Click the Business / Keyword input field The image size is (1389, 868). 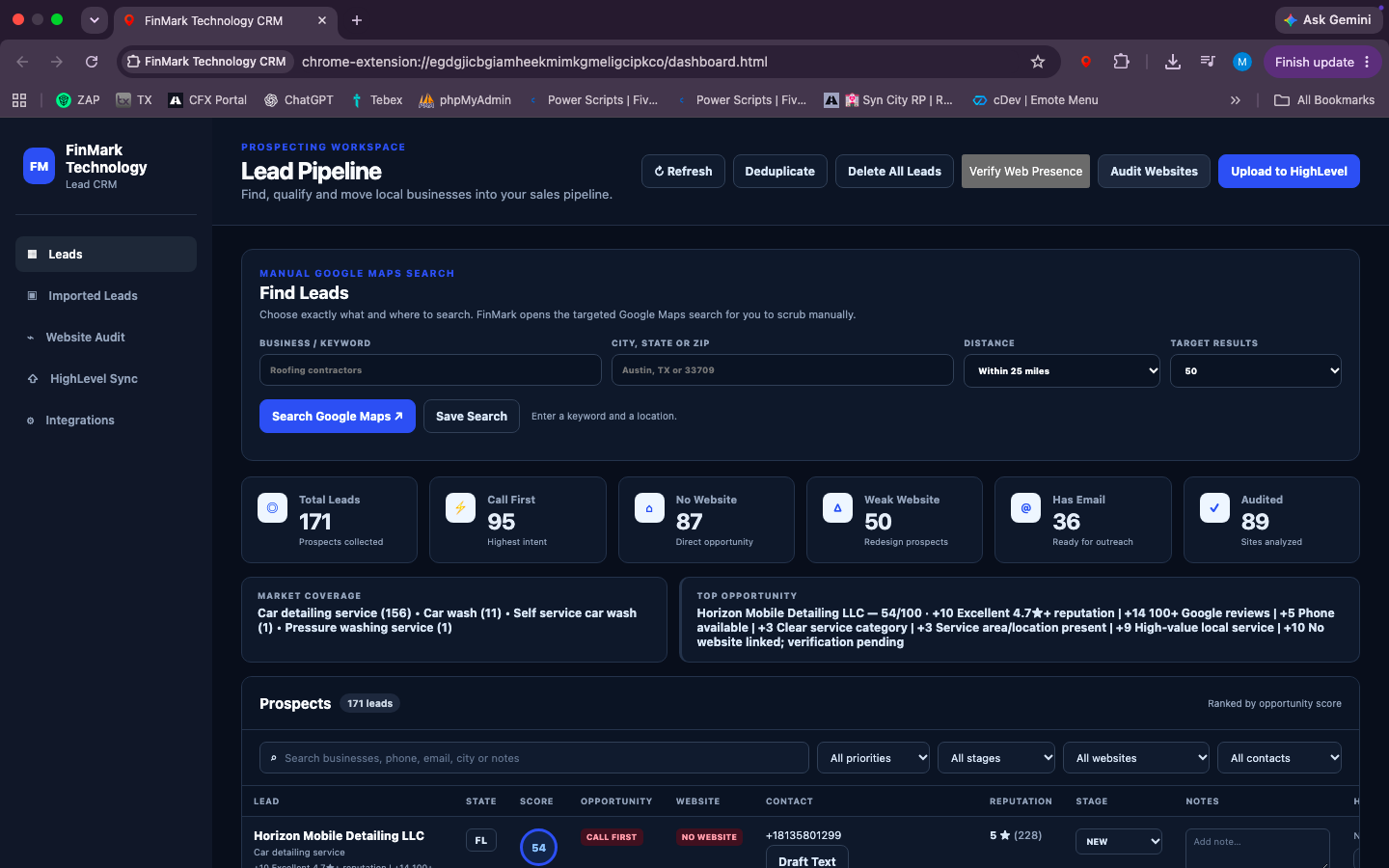[430, 370]
